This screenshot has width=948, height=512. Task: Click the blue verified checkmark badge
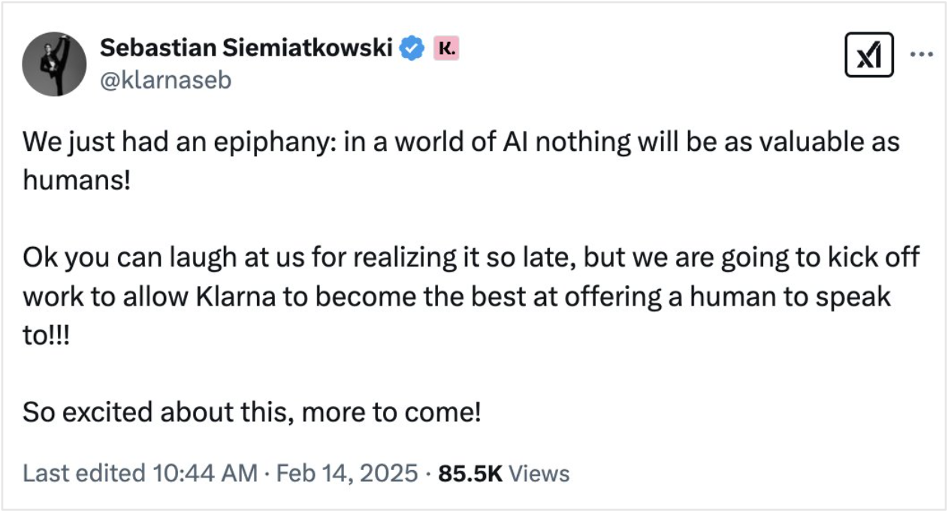coord(411,47)
